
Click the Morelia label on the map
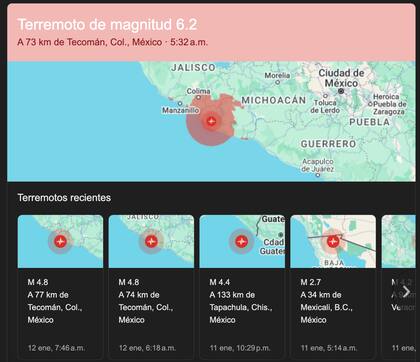(277, 75)
